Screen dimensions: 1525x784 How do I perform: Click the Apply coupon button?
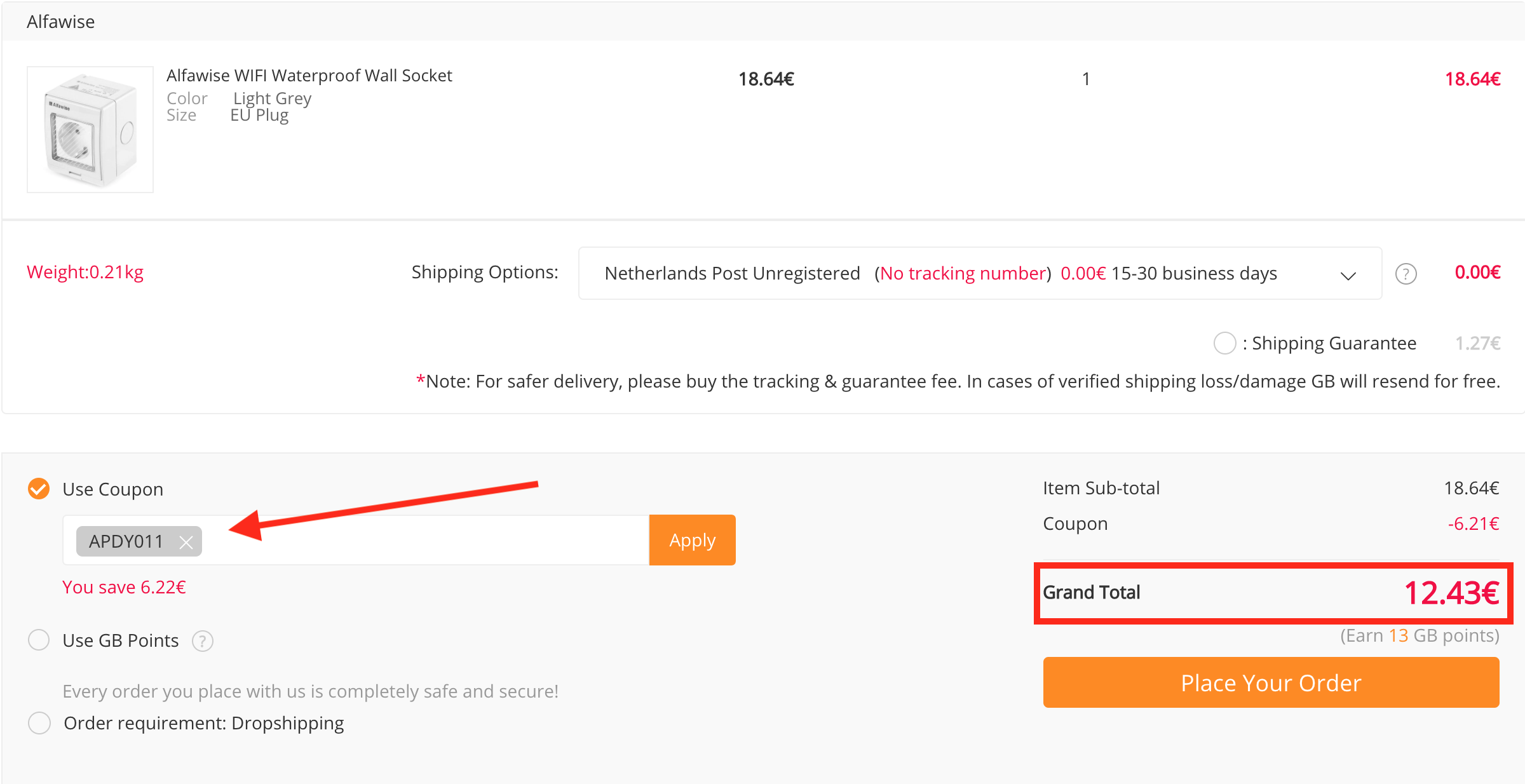click(x=692, y=540)
